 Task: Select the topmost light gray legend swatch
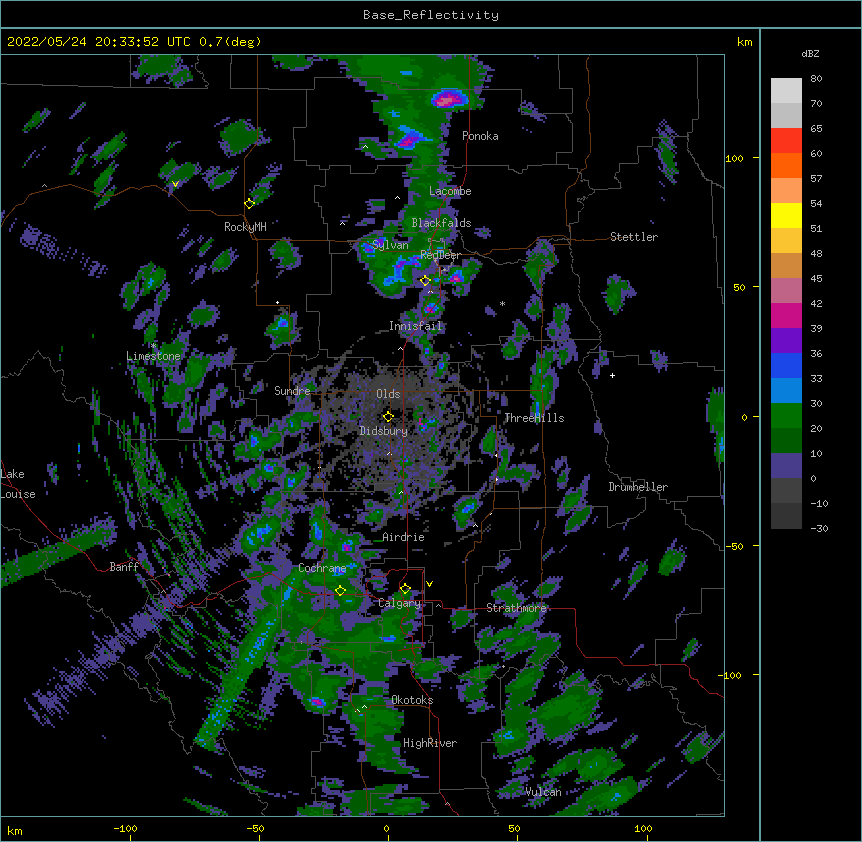[786, 90]
